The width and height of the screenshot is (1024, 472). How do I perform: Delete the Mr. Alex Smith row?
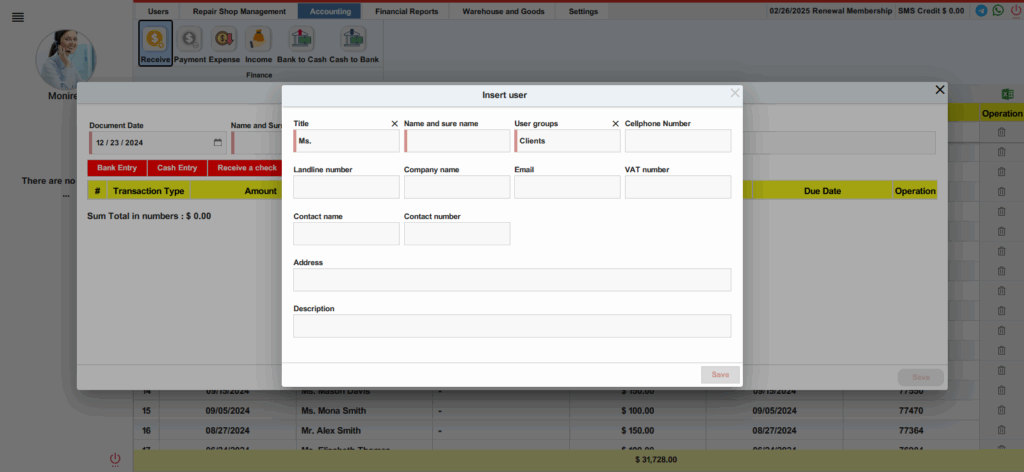[1001, 431]
